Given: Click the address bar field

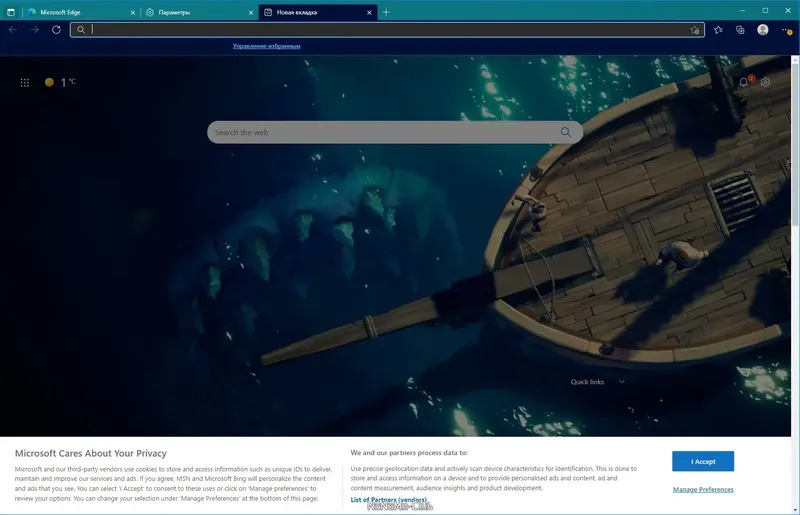Looking at the screenshot, I should pos(387,30).
